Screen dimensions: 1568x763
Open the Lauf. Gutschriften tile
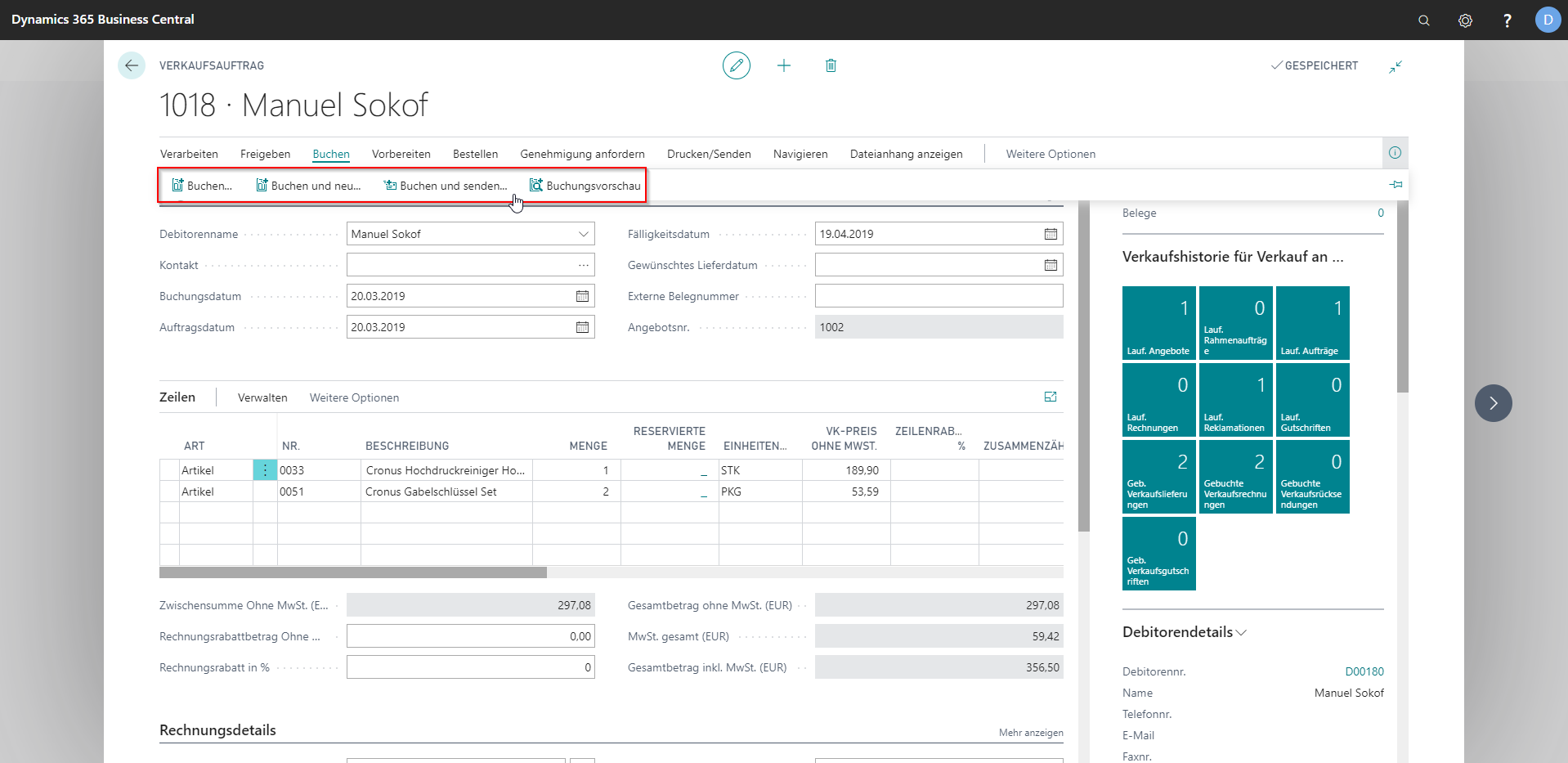tap(1313, 400)
